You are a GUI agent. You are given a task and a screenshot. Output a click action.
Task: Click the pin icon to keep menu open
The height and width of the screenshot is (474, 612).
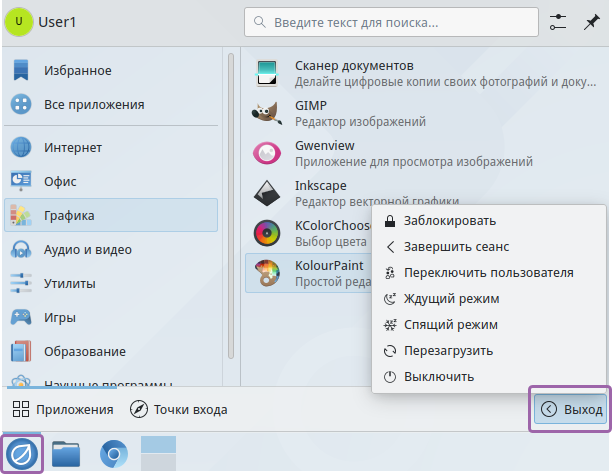pos(592,21)
